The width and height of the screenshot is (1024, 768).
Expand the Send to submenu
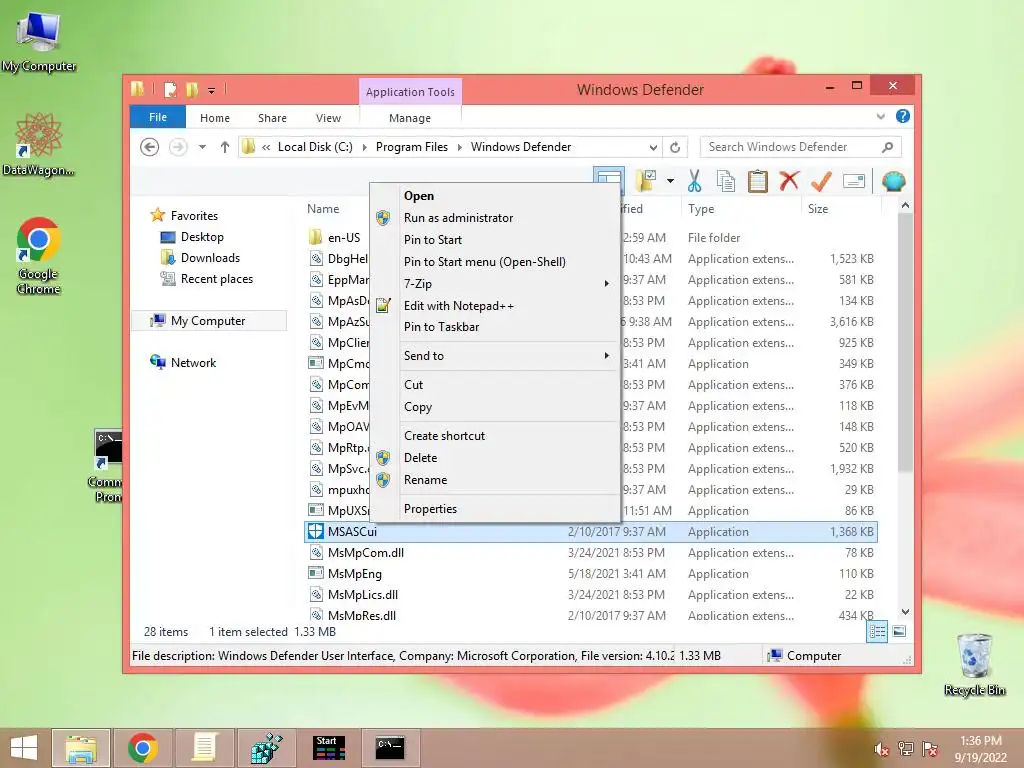click(x=496, y=356)
